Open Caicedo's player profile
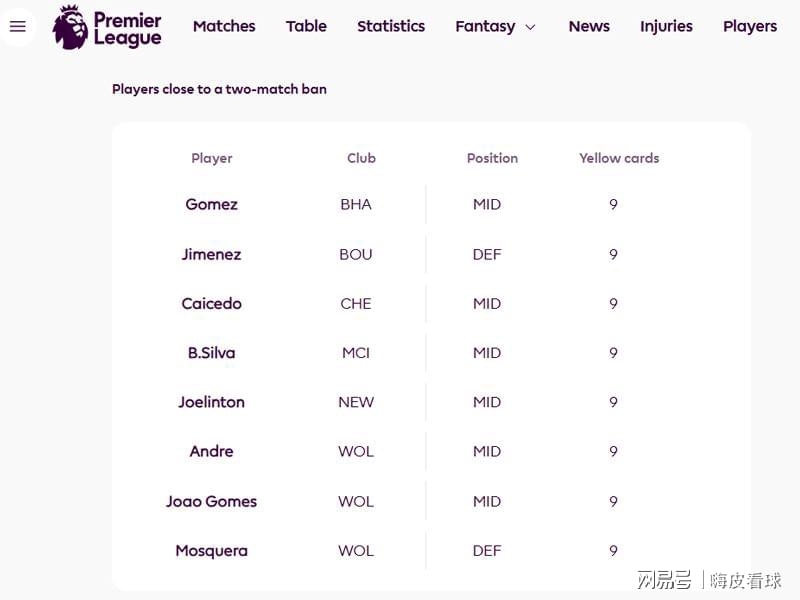 [212, 303]
